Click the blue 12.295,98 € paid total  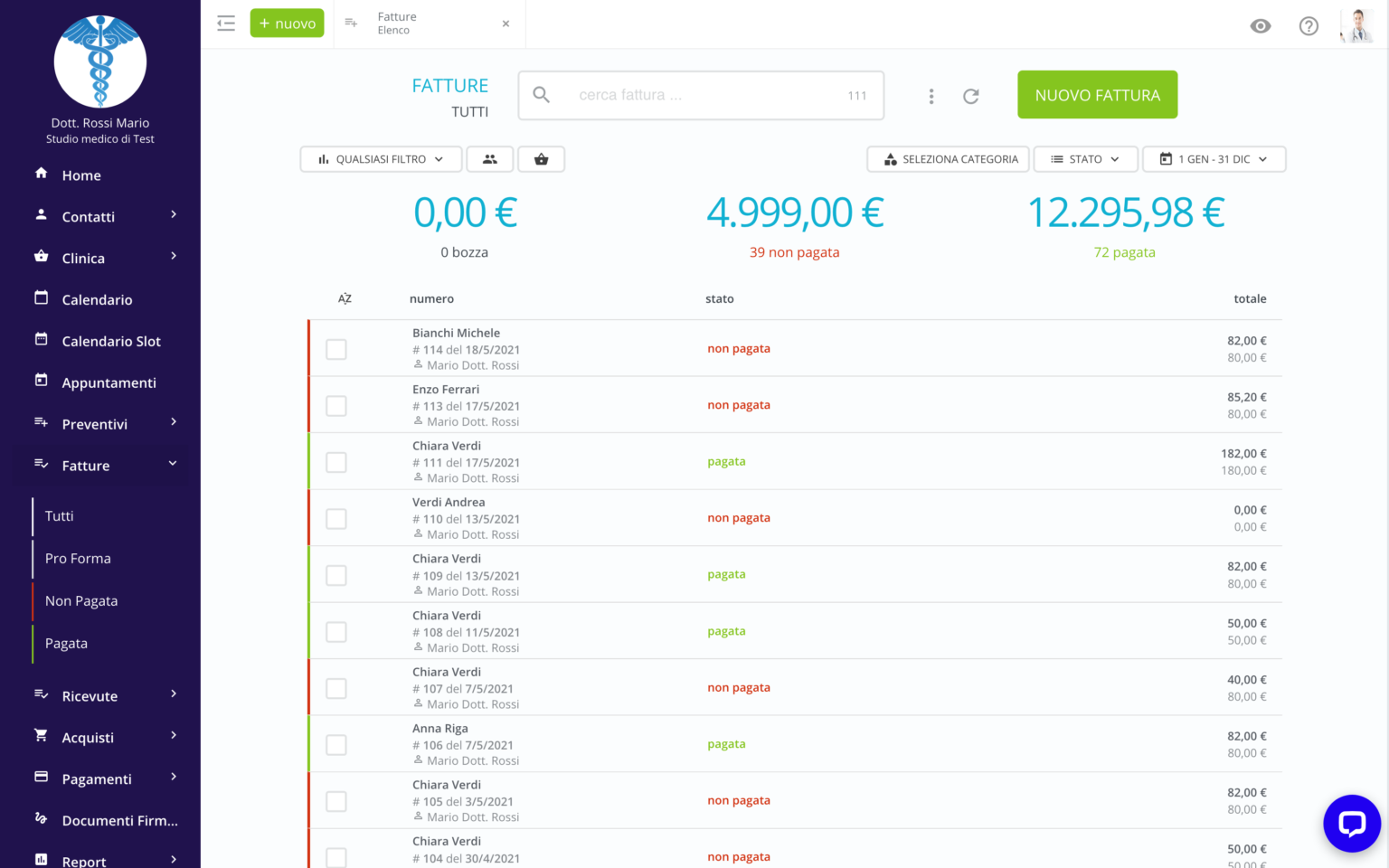pos(1125,213)
